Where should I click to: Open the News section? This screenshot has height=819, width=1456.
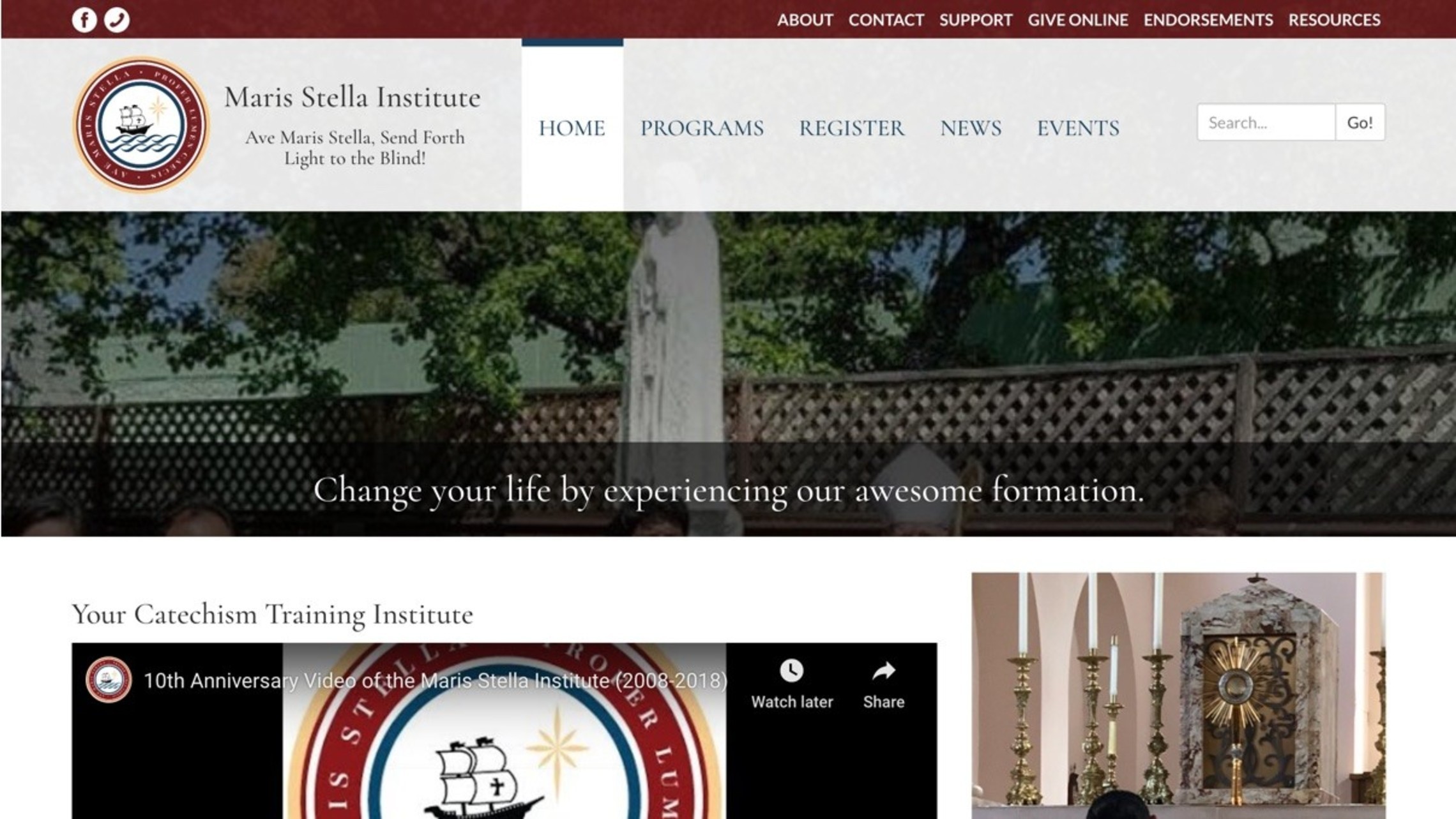coord(971,128)
